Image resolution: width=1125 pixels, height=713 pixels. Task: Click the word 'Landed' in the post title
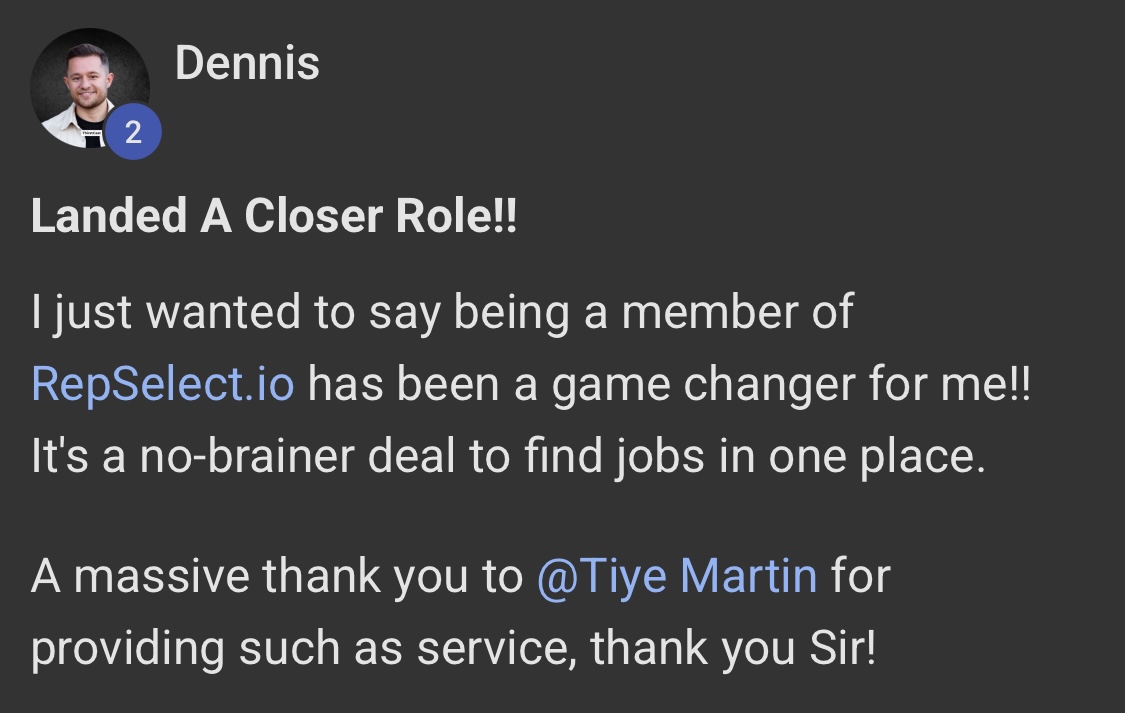pos(109,216)
